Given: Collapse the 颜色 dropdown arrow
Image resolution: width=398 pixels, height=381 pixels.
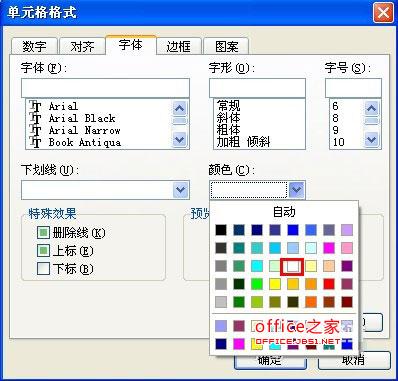Looking at the screenshot, I should pos(296,190).
